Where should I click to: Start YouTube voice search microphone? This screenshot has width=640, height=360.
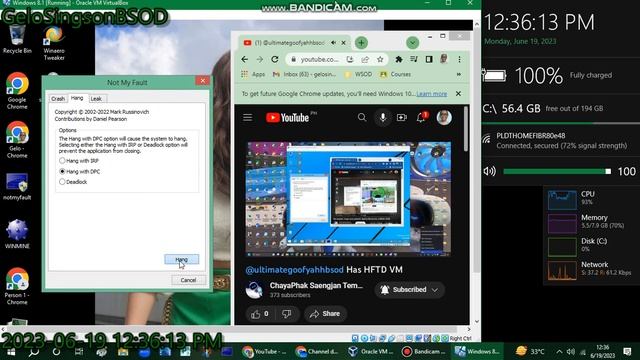[383, 118]
